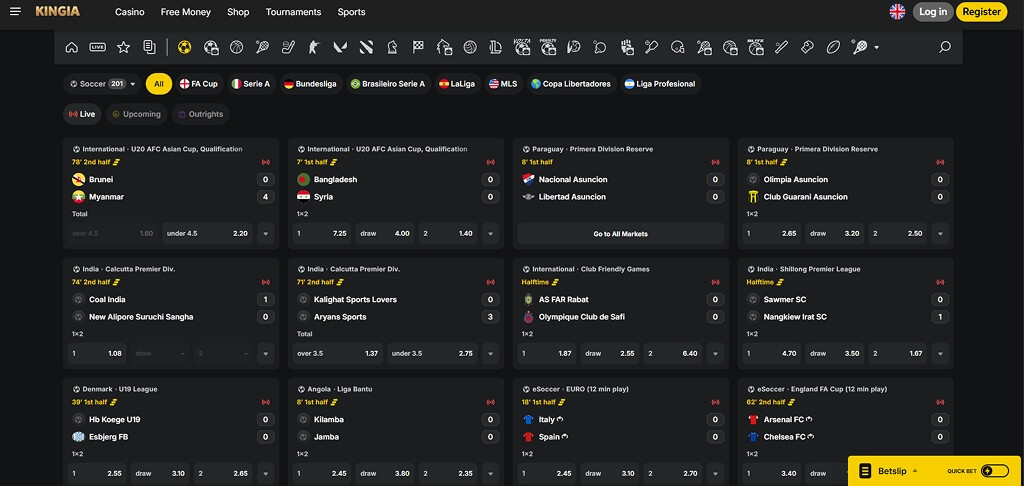Select the rugby ball sport icon
1024x486 pixels.
(833, 47)
